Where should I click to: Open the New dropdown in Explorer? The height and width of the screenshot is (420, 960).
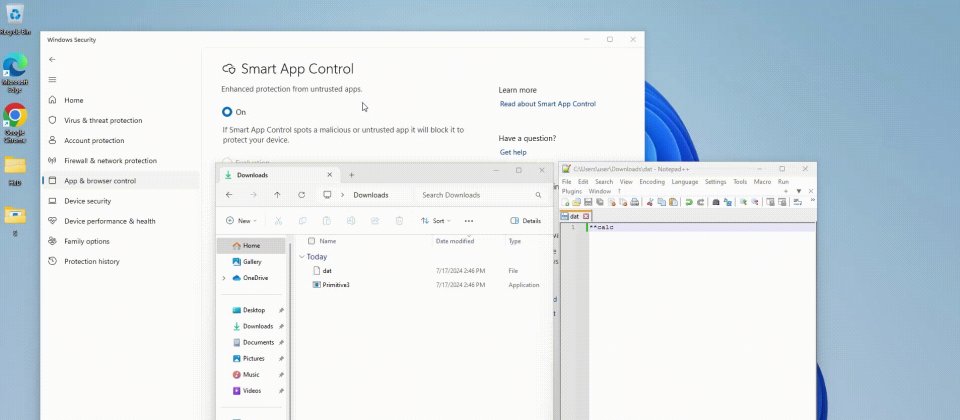coord(241,220)
